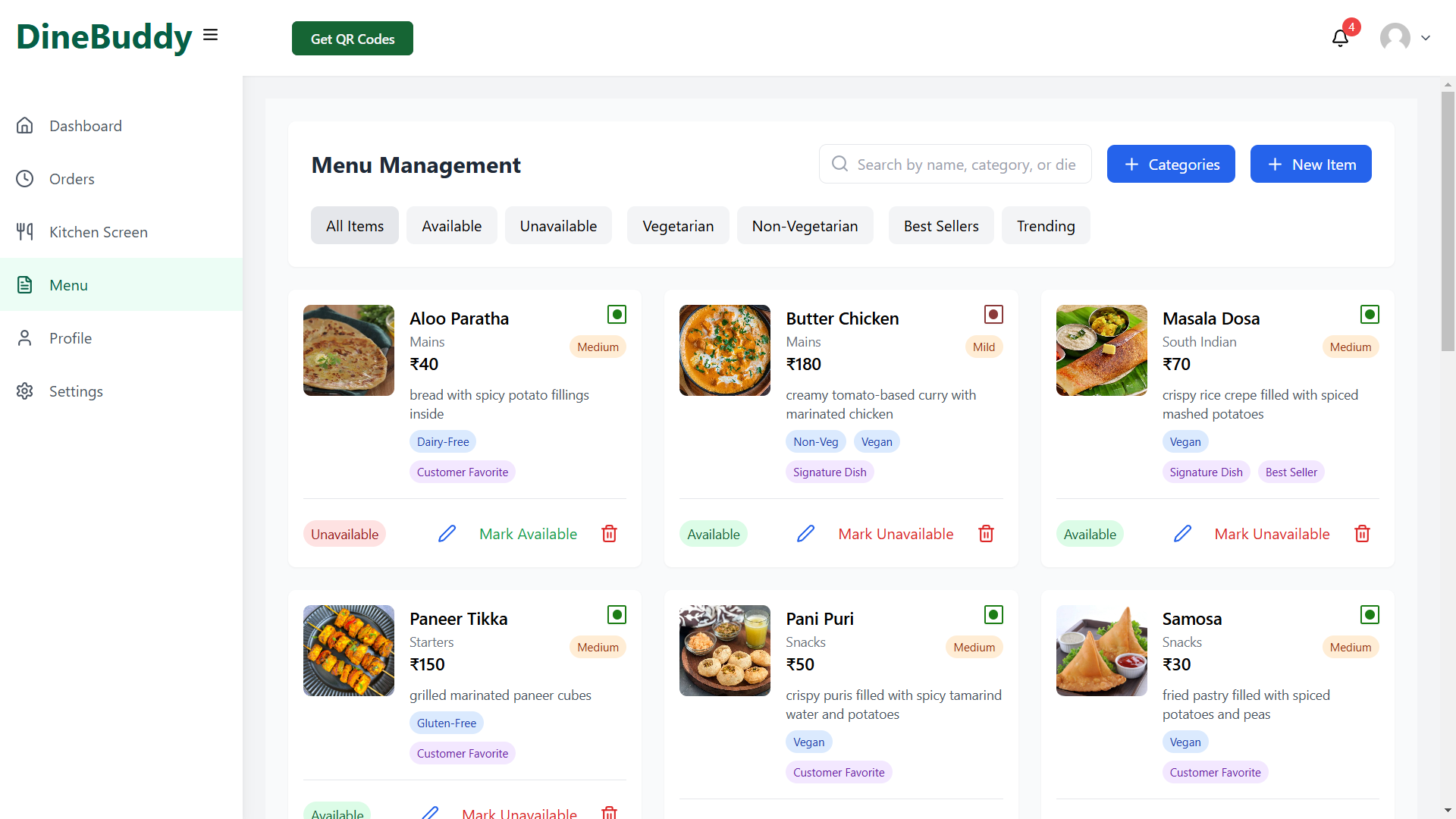The height and width of the screenshot is (819, 1456).
Task: Filter by Vegetarian items
Action: (x=678, y=225)
